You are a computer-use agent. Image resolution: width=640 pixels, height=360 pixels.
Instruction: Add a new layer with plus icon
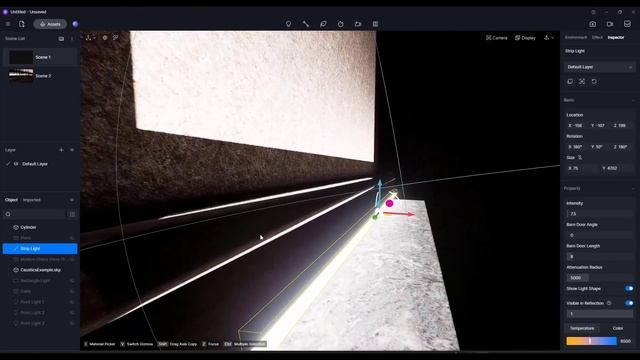pos(61,150)
